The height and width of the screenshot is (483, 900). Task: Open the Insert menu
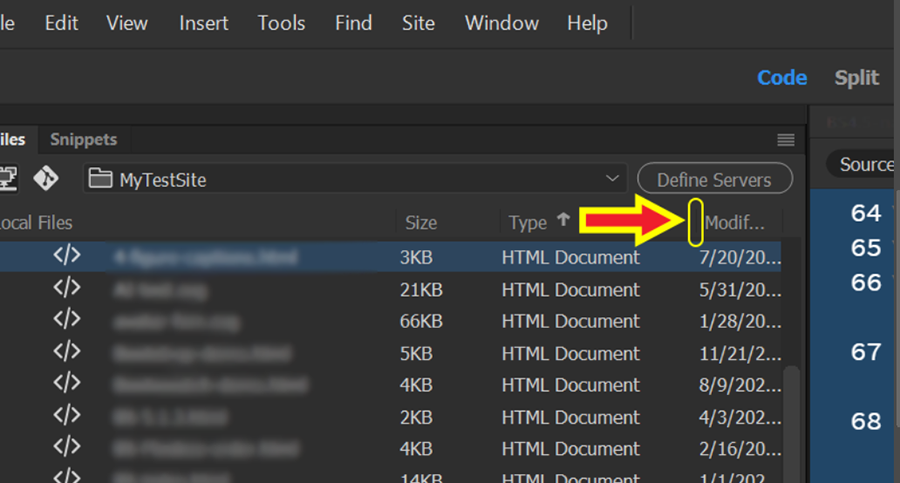[204, 23]
